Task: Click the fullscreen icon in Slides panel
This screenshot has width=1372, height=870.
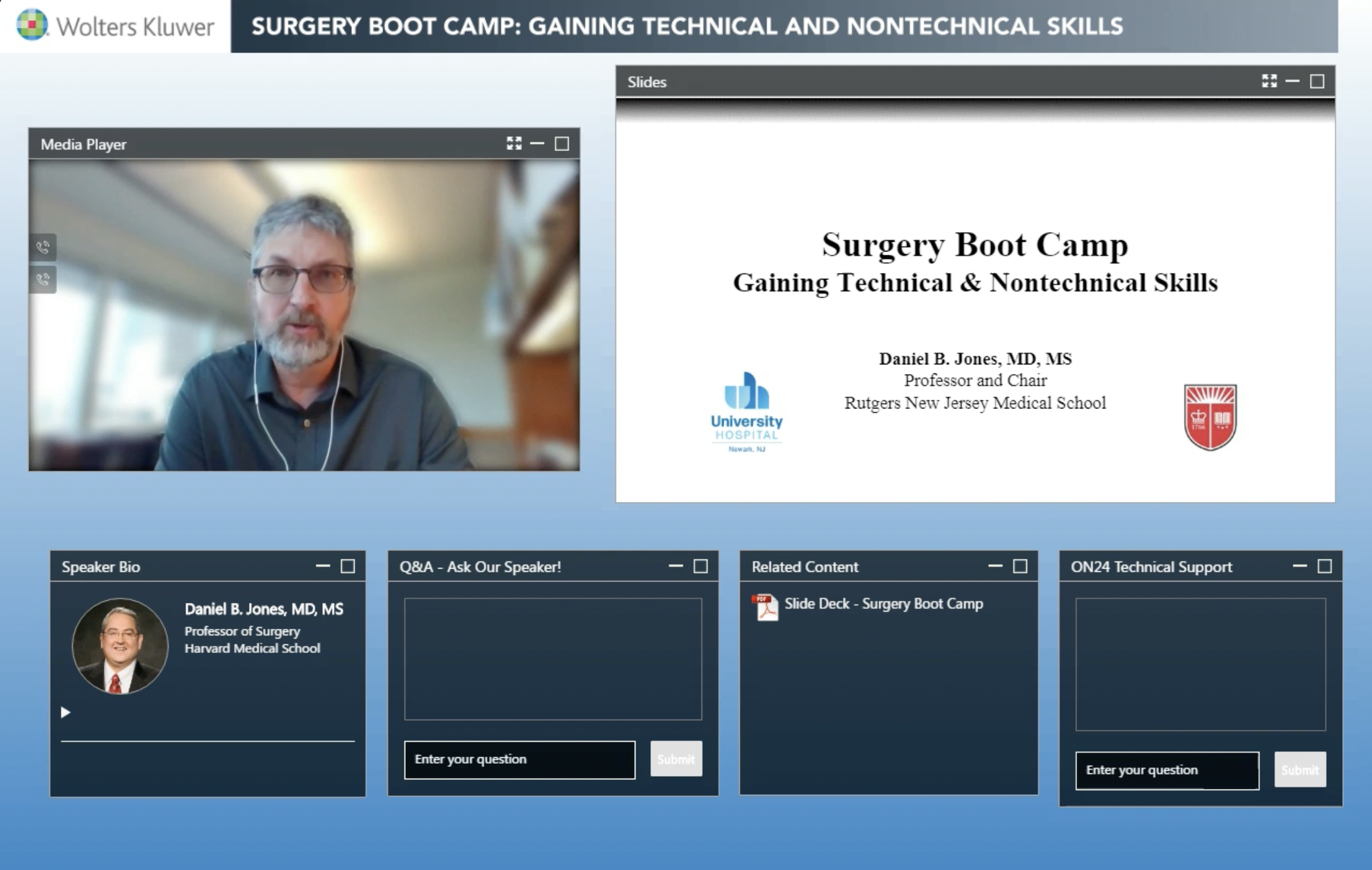Action: tap(1269, 81)
